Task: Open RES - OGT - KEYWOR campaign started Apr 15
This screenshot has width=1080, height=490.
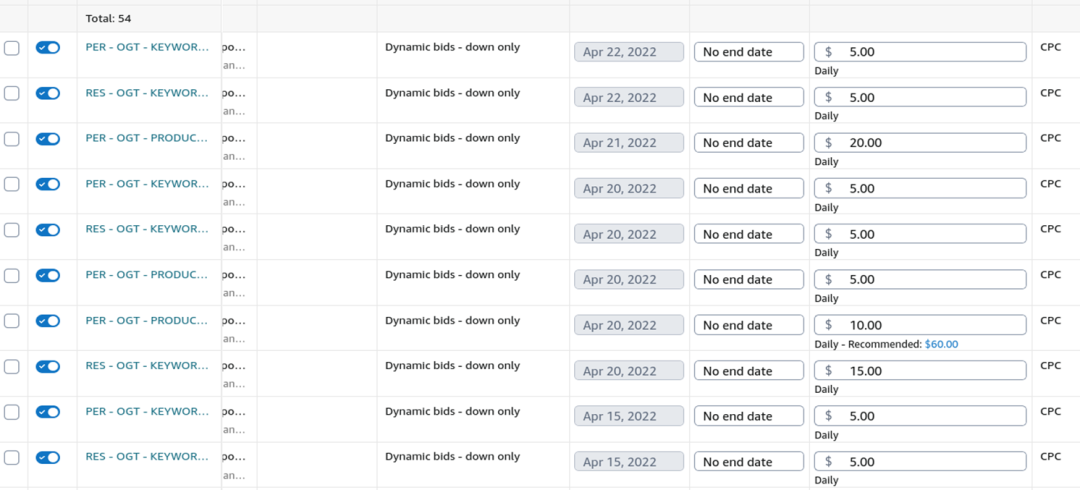Action: (x=147, y=457)
